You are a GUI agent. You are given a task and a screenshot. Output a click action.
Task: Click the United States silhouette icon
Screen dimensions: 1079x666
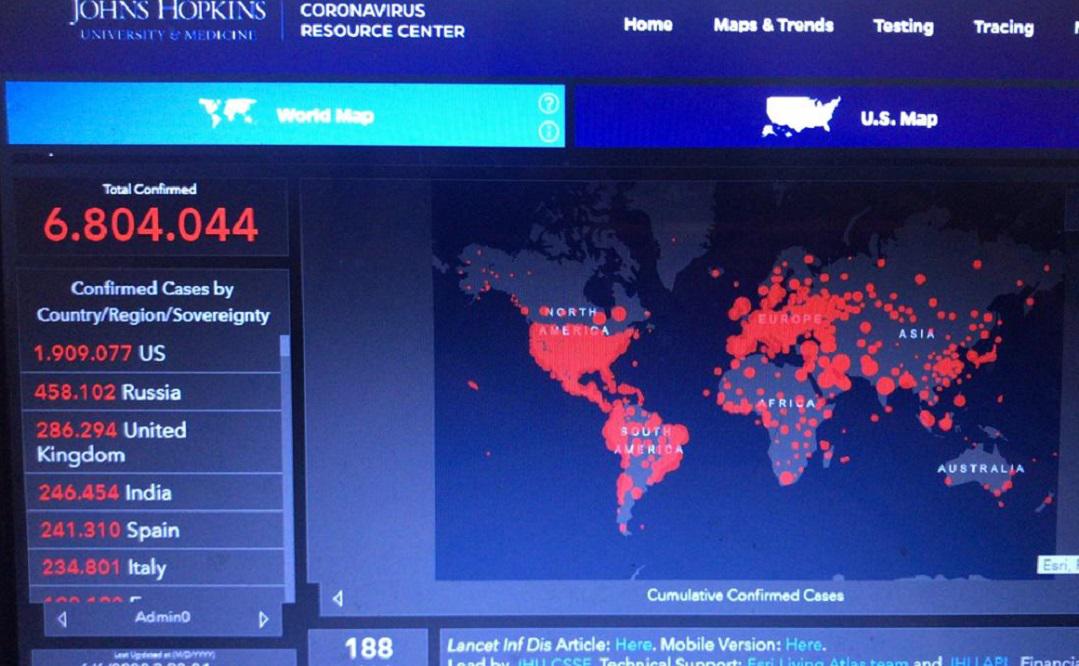(x=800, y=116)
